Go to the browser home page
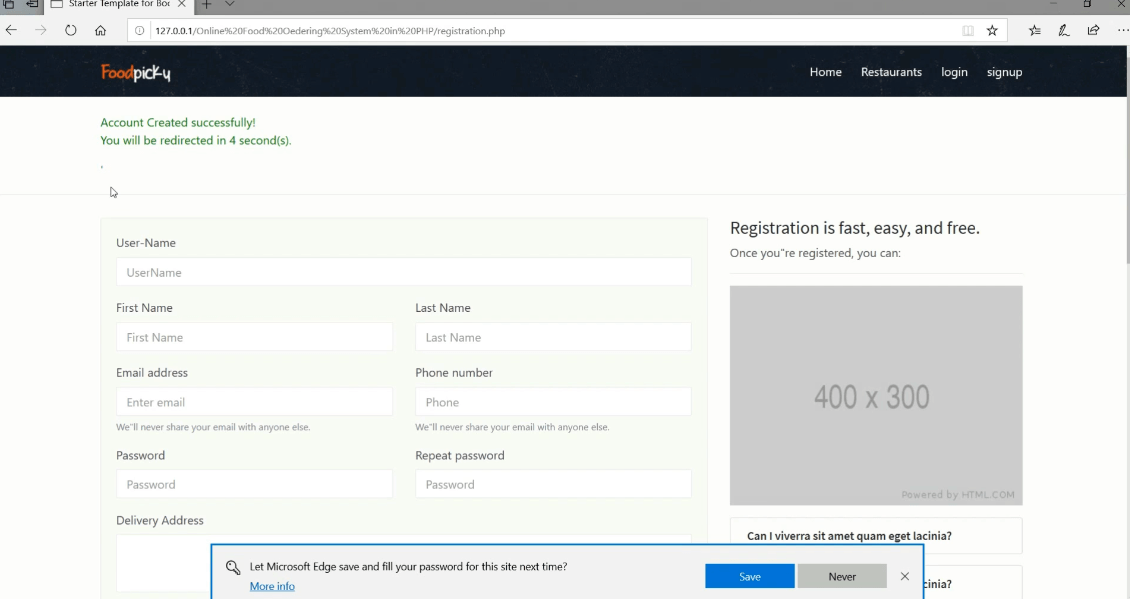1130x599 pixels. click(x=100, y=30)
